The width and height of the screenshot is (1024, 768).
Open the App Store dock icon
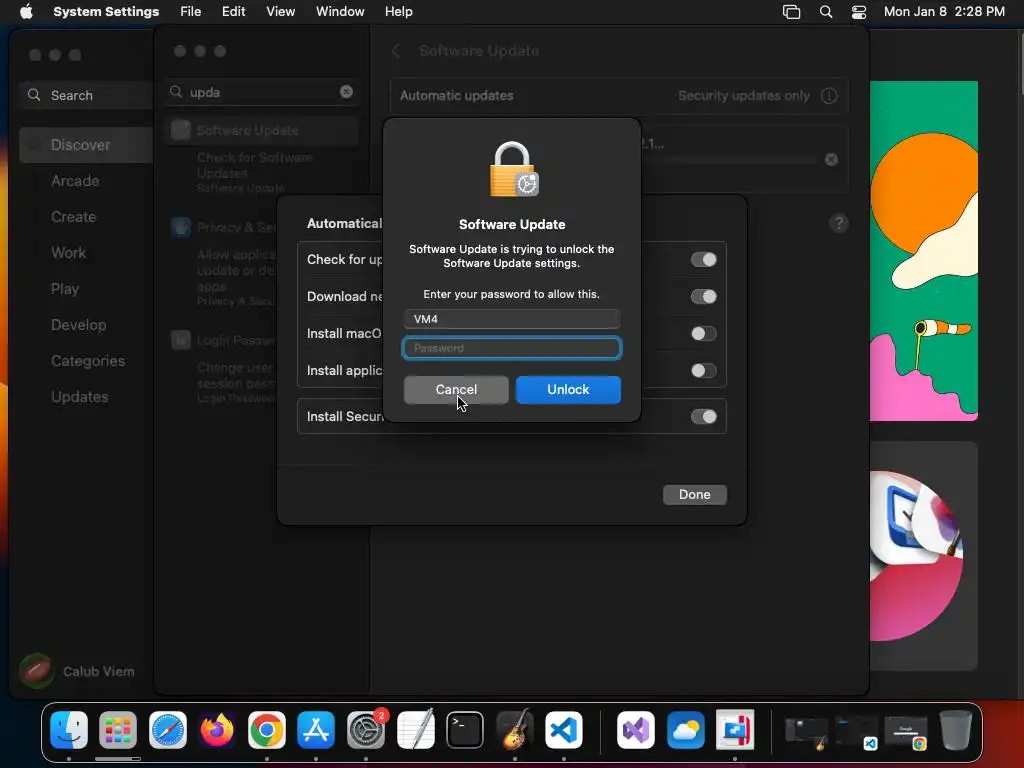316,730
